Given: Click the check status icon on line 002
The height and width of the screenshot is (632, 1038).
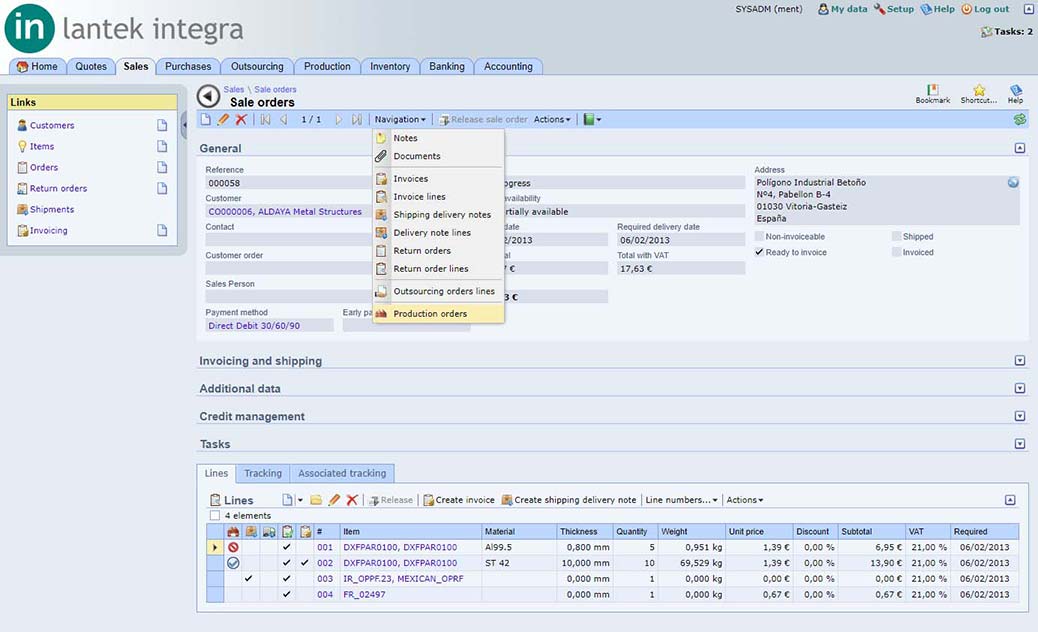Looking at the screenshot, I should click(233, 563).
